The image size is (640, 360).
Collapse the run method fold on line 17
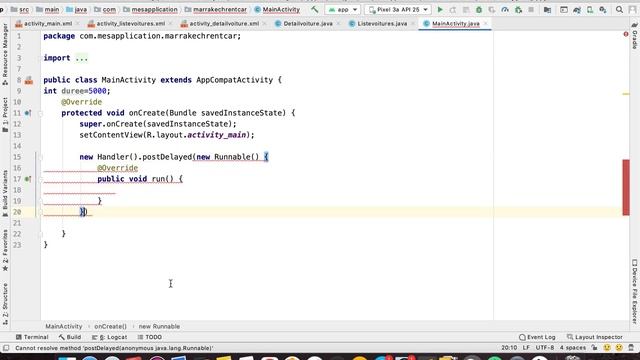pyautogui.click(x=40, y=179)
